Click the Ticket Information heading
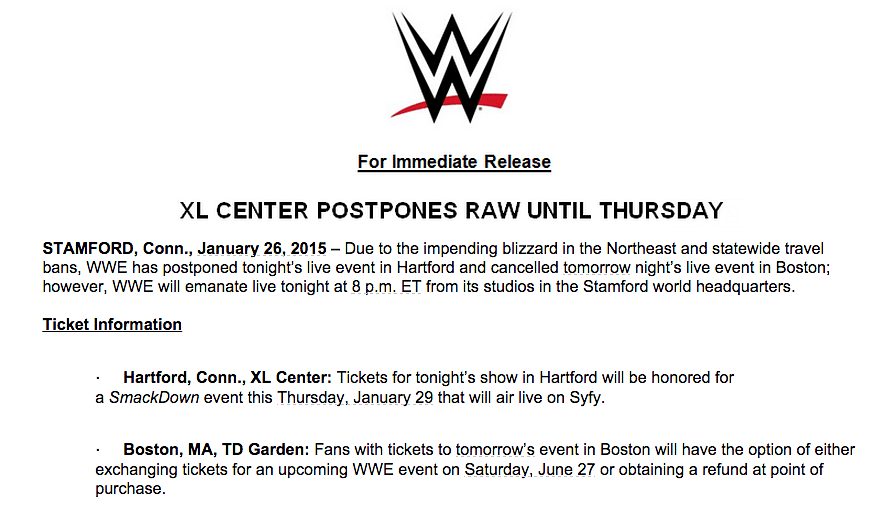The width and height of the screenshot is (880, 511). 112,325
